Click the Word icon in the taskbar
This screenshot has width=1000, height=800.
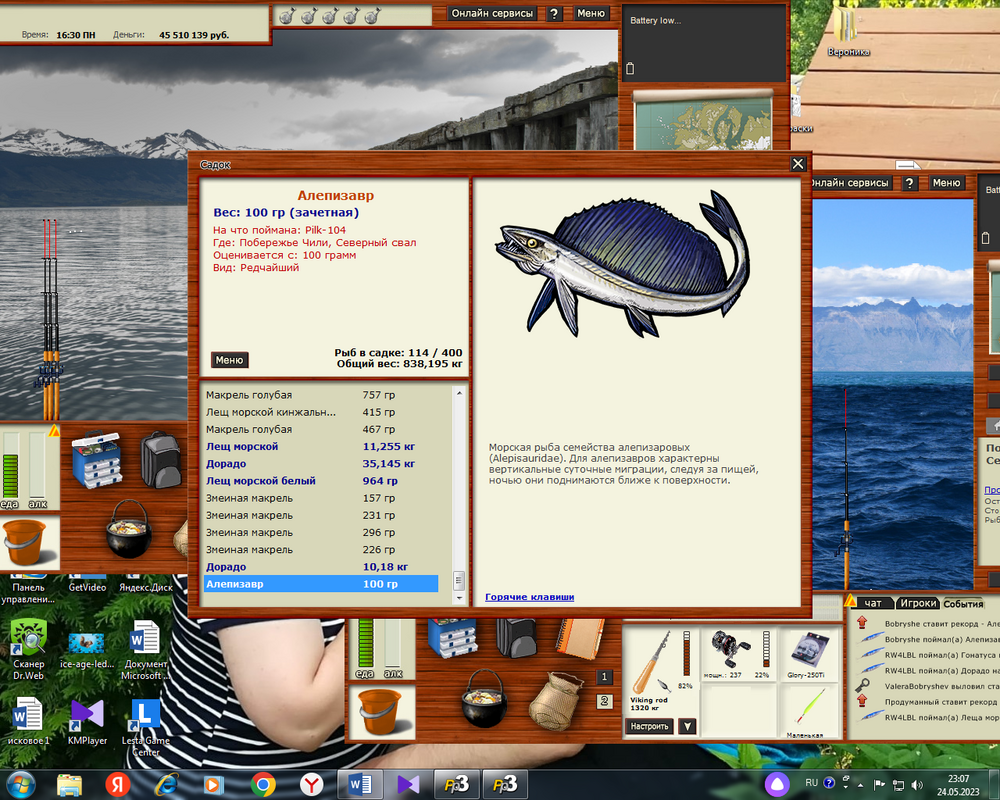[360, 783]
